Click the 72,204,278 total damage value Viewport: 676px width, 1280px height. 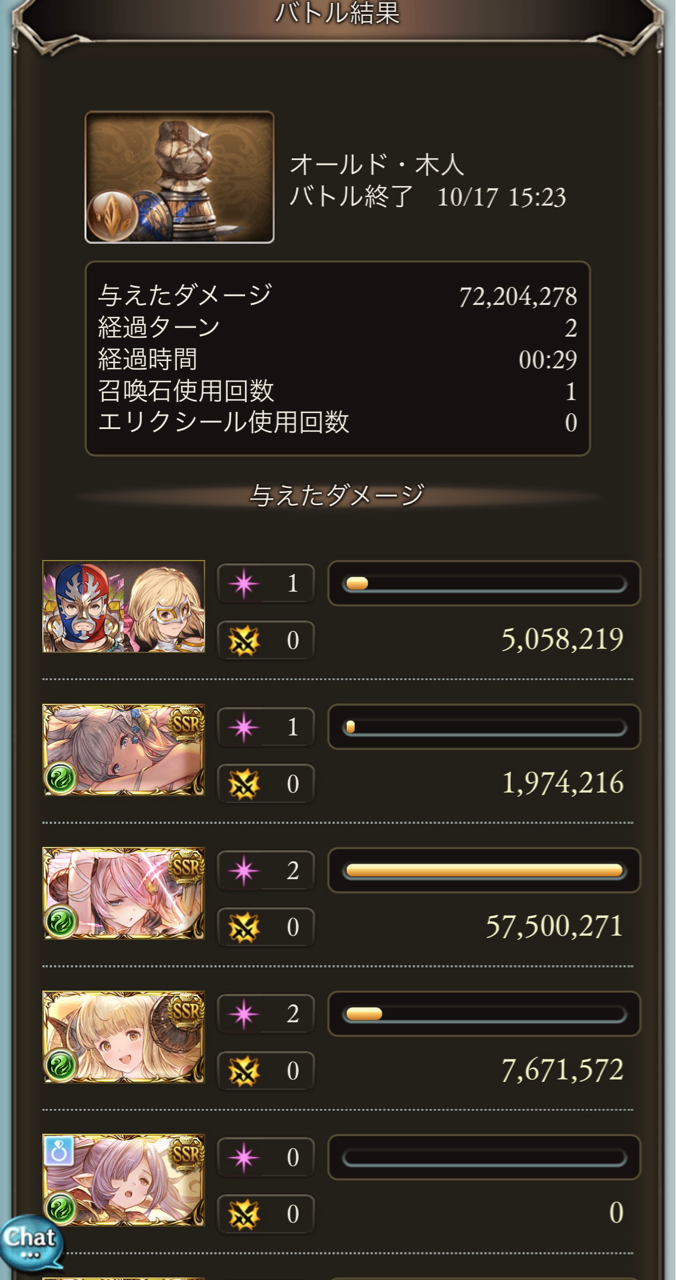click(518, 297)
